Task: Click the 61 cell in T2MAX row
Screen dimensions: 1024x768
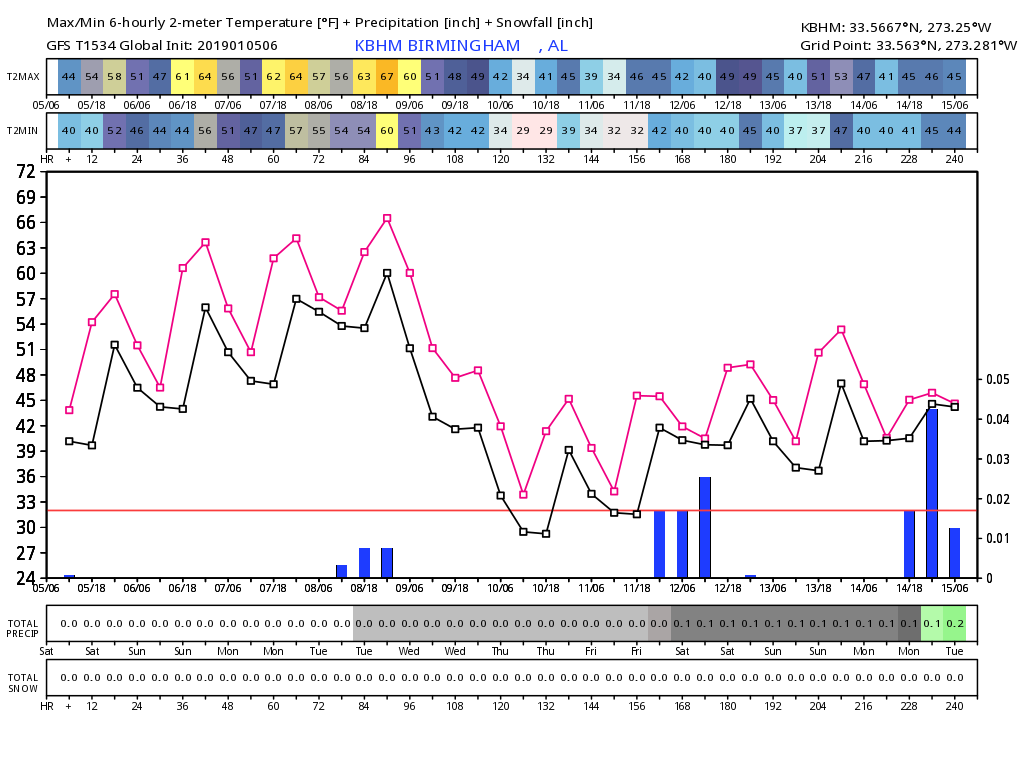Action: (x=182, y=77)
